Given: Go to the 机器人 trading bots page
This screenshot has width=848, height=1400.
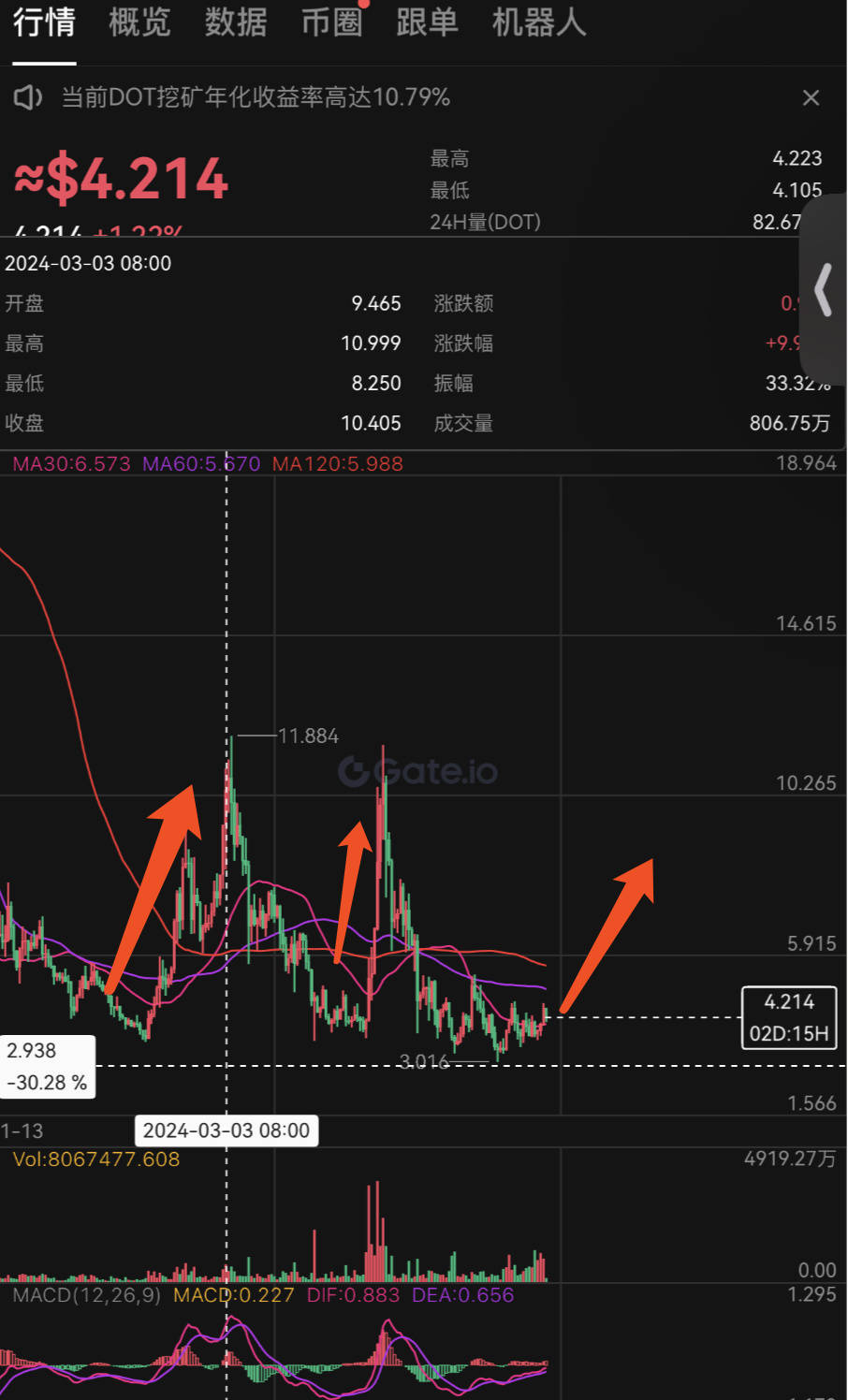Looking at the screenshot, I should 537,25.
